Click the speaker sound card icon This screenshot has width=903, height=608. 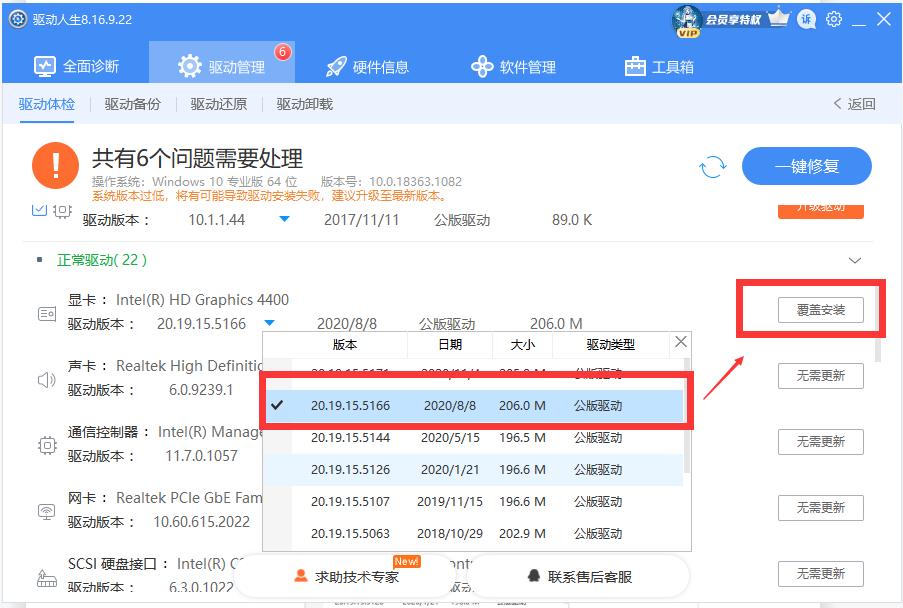point(47,380)
